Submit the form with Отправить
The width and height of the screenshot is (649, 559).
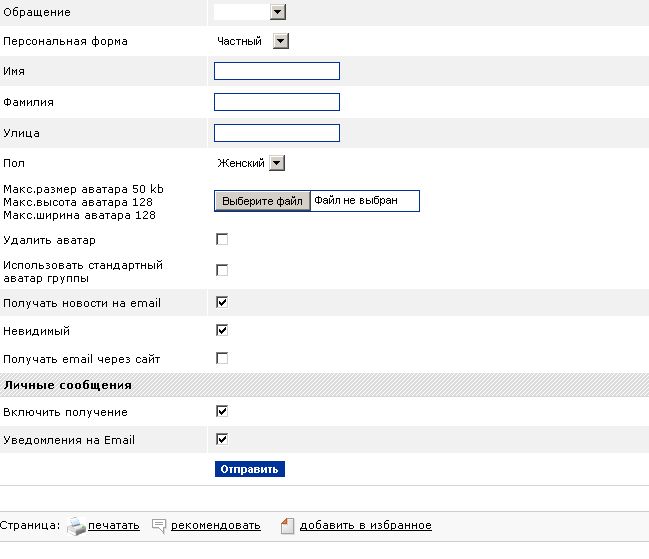[x=250, y=469]
